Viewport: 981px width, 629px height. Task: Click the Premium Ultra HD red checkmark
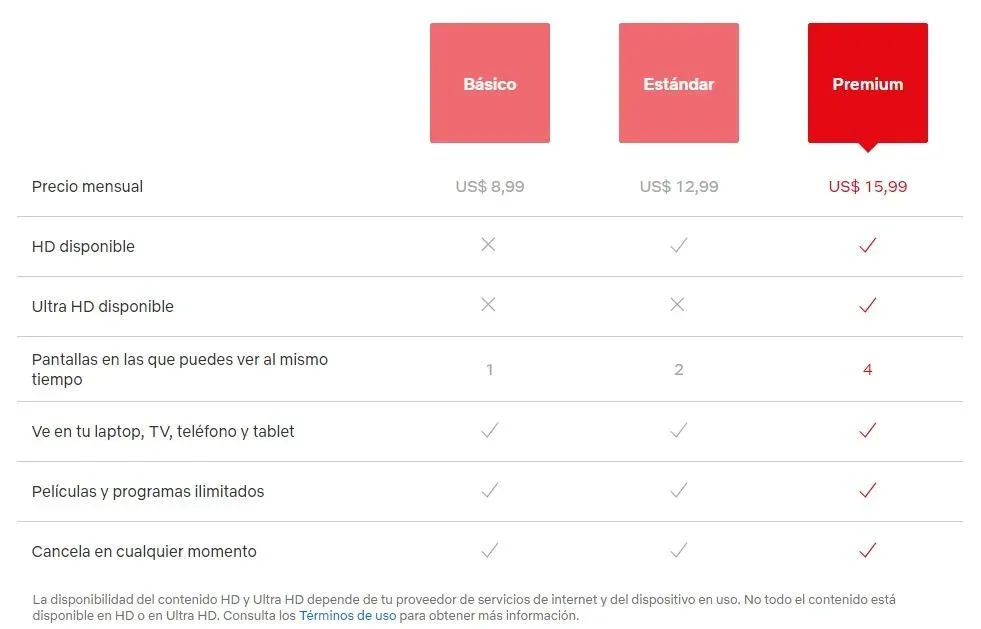(868, 305)
